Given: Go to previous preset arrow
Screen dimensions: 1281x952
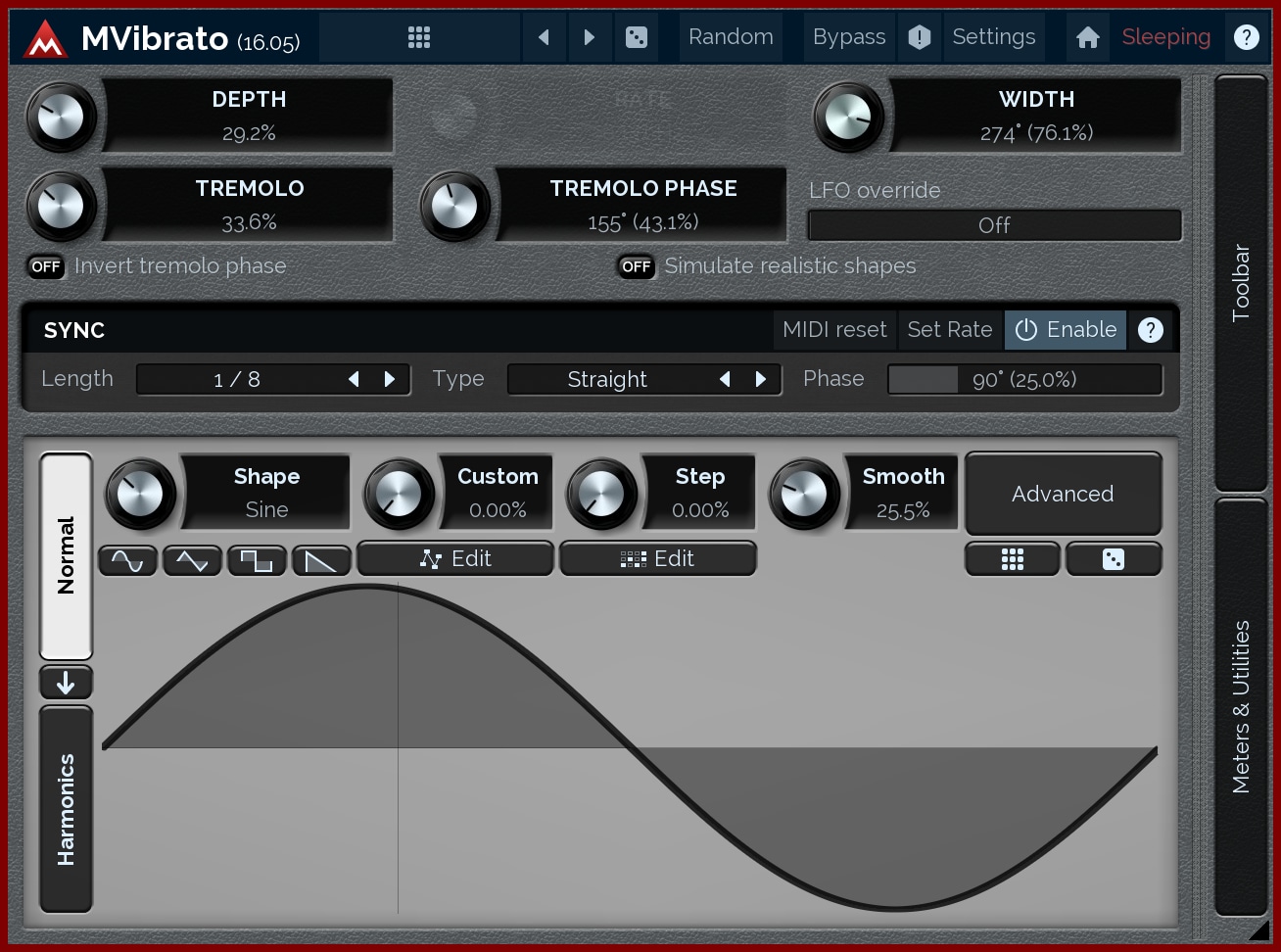Looking at the screenshot, I should pyautogui.click(x=544, y=37).
